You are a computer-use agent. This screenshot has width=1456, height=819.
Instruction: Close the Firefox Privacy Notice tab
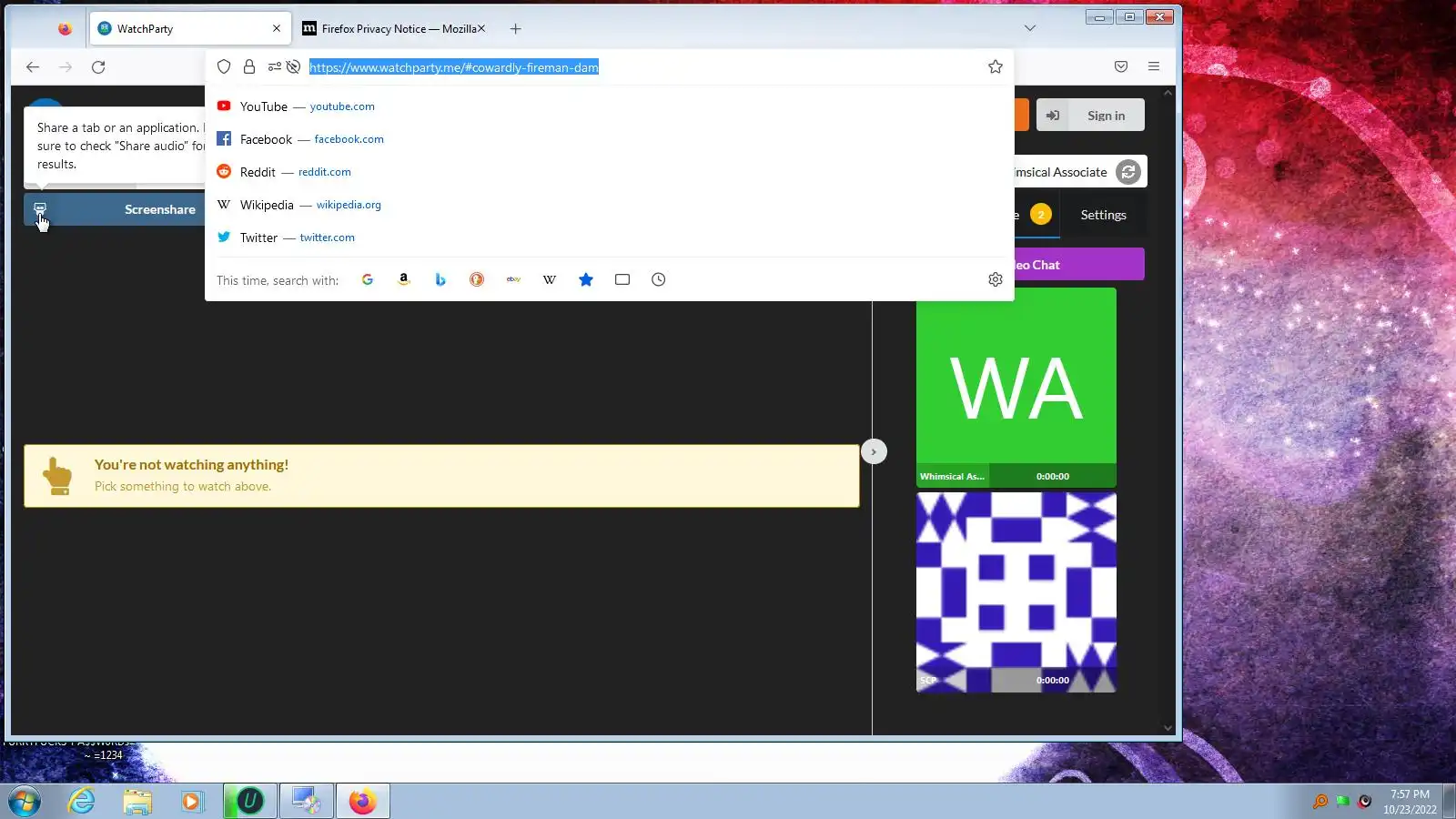click(481, 28)
